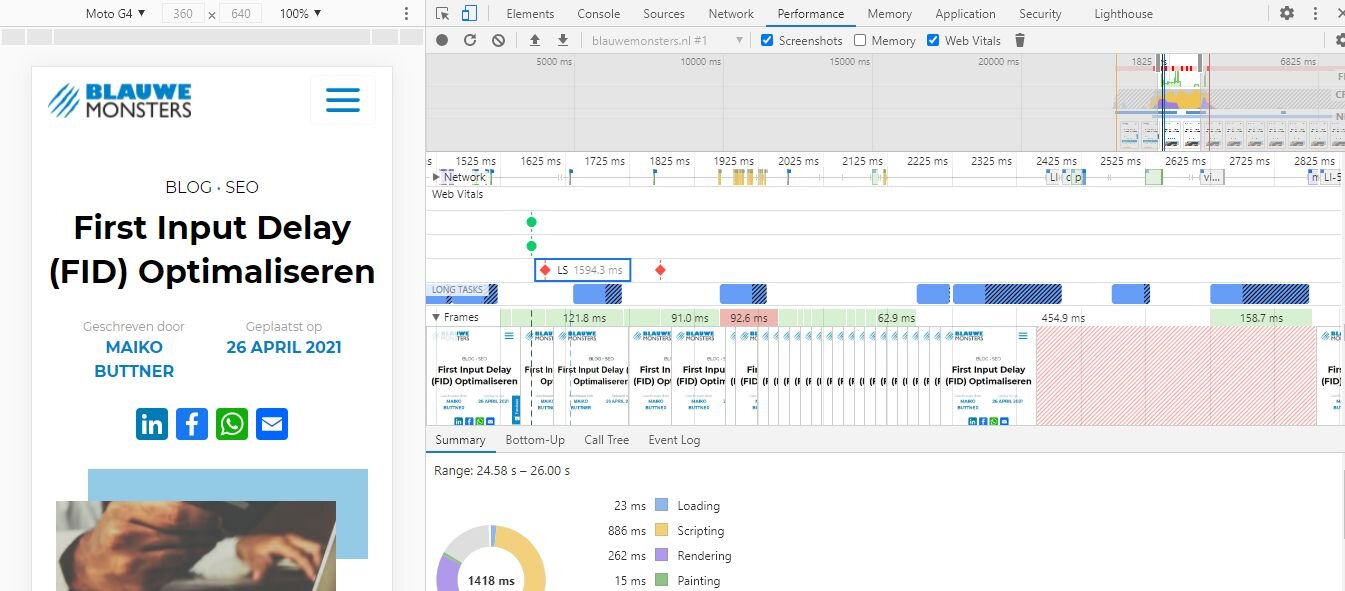Focus the device height field showing 640
Viewport: 1345px width, 591px height.
coord(240,14)
